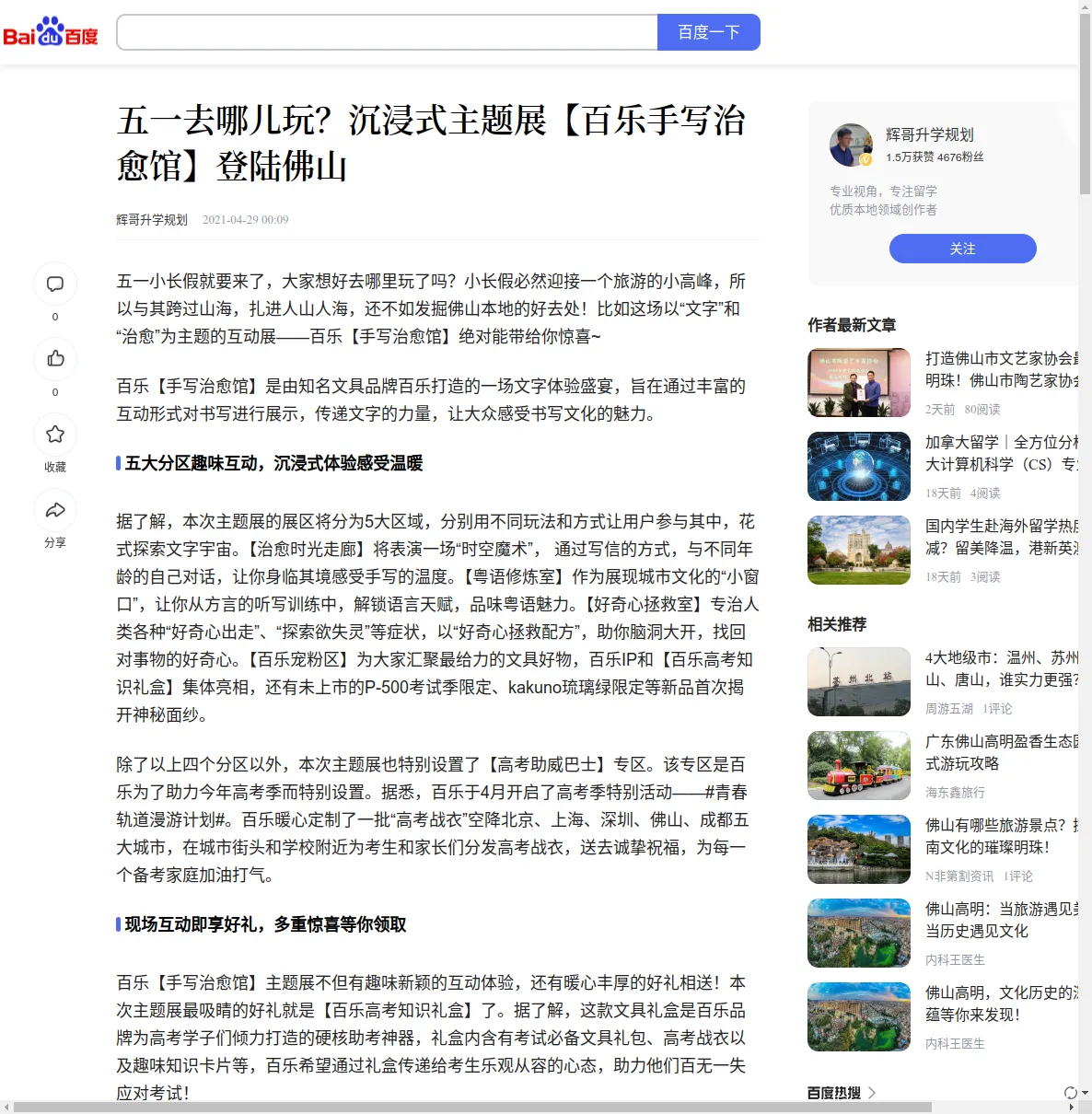Open article 打造佛山市文艺家协会

tap(1002, 369)
